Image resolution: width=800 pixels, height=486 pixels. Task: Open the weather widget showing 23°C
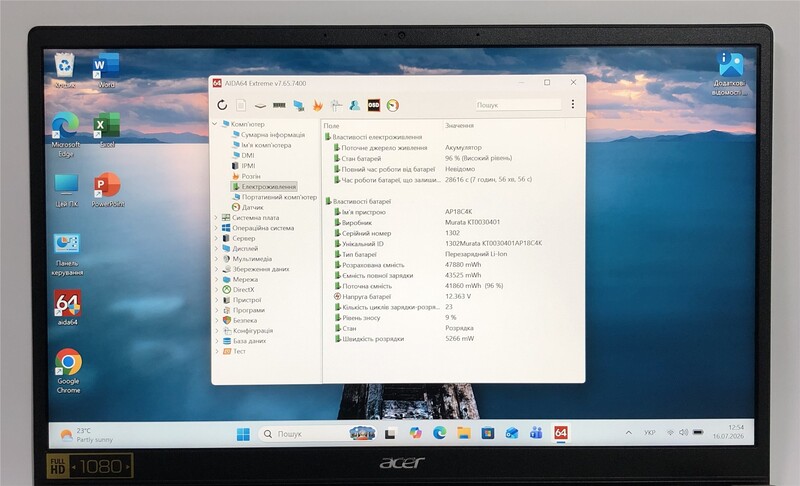click(87, 434)
